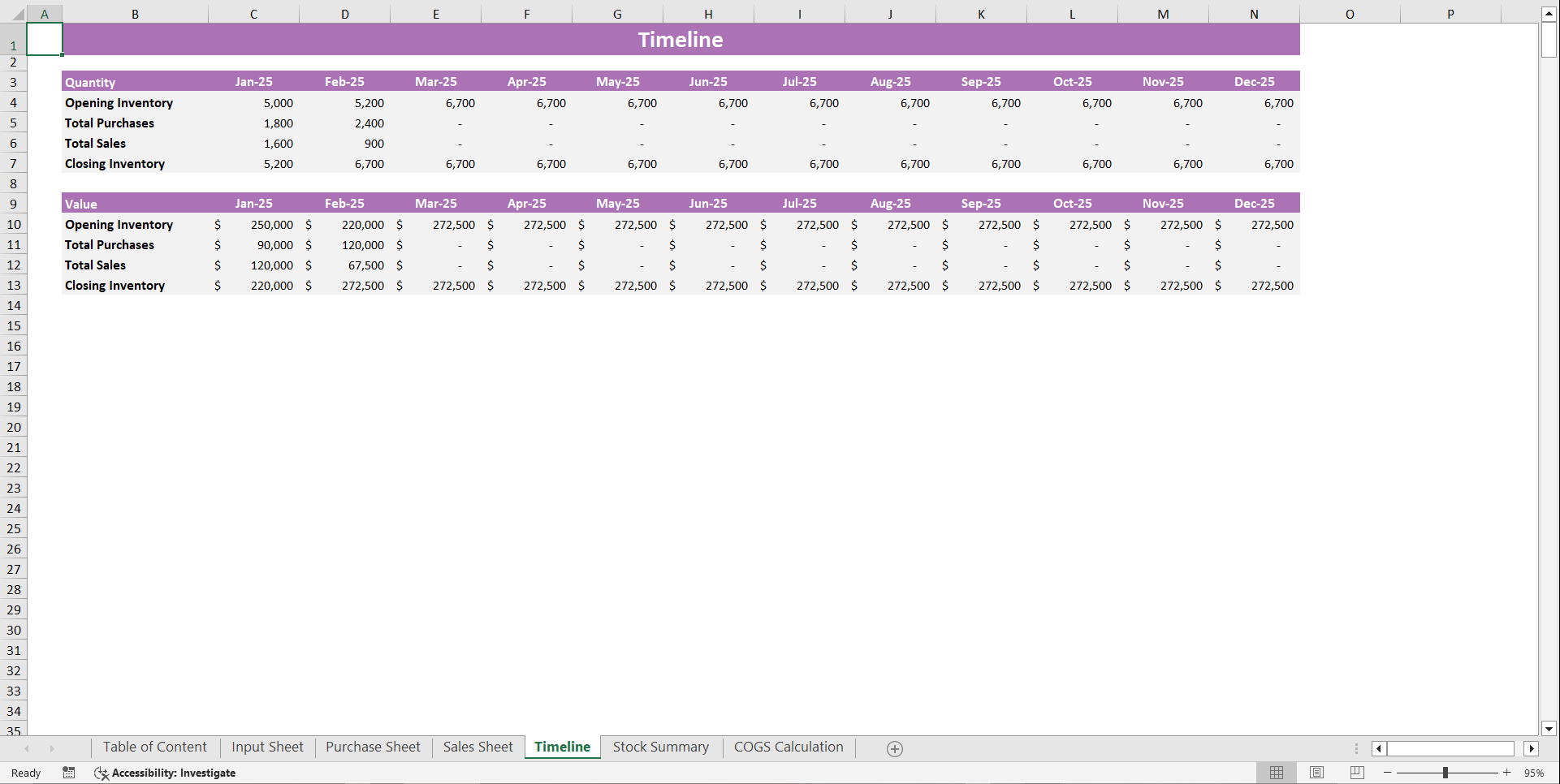Go to the Table of Content sheet
The width and height of the screenshot is (1560, 784).
(x=154, y=747)
